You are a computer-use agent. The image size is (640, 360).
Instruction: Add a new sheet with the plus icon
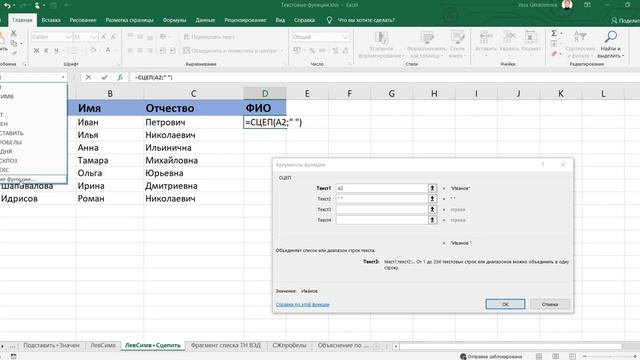[376, 346]
